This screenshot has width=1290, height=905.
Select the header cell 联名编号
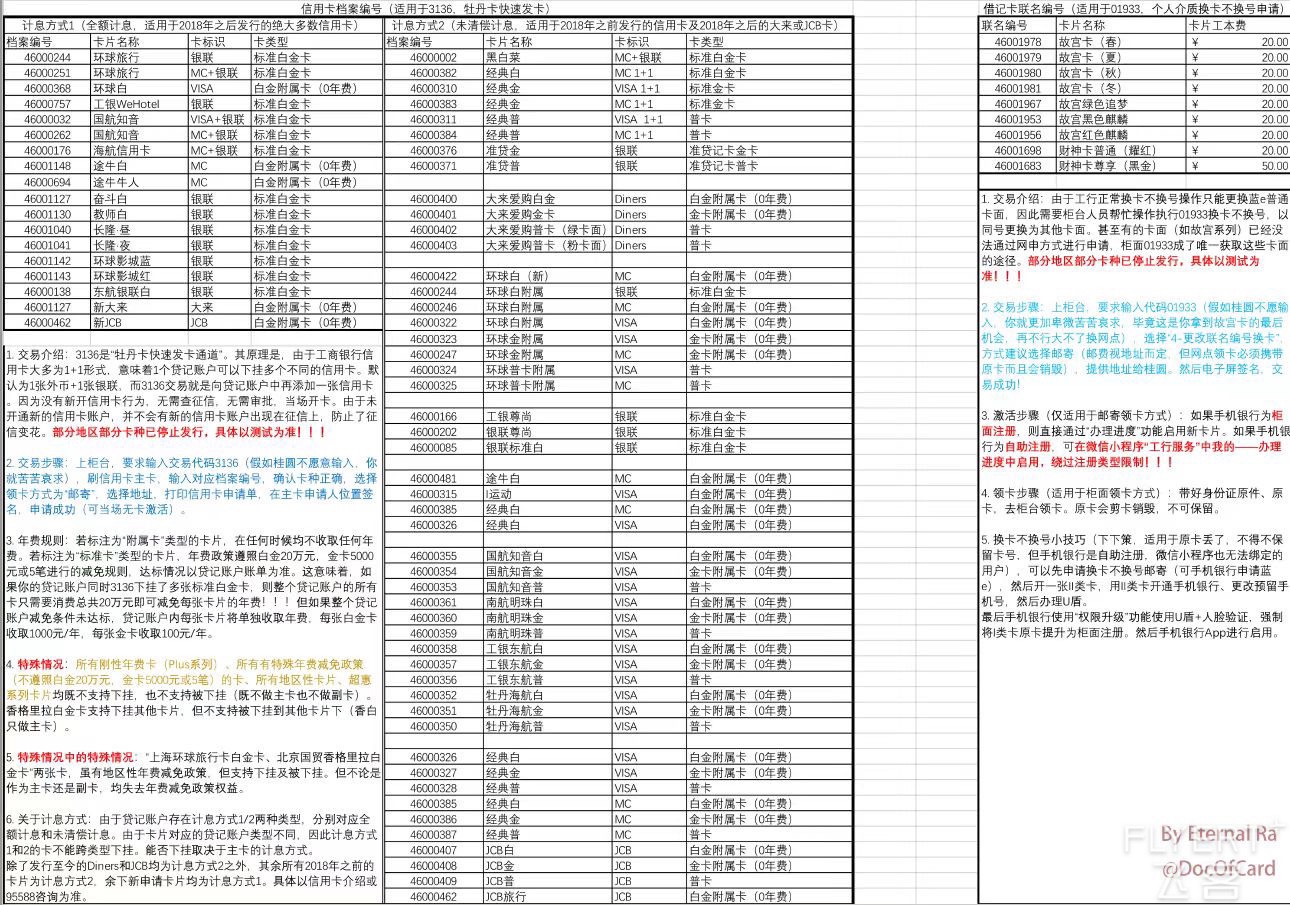pos(1018,26)
